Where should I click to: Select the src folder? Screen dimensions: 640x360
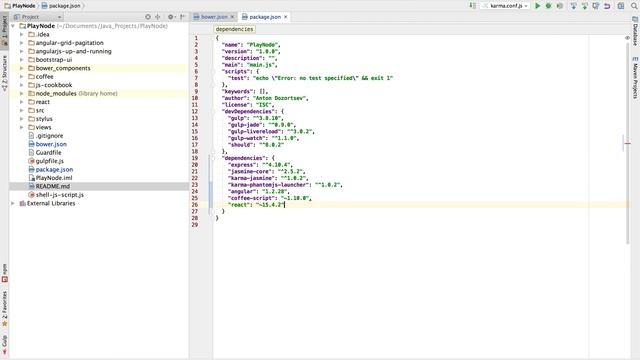pos(40,111)
